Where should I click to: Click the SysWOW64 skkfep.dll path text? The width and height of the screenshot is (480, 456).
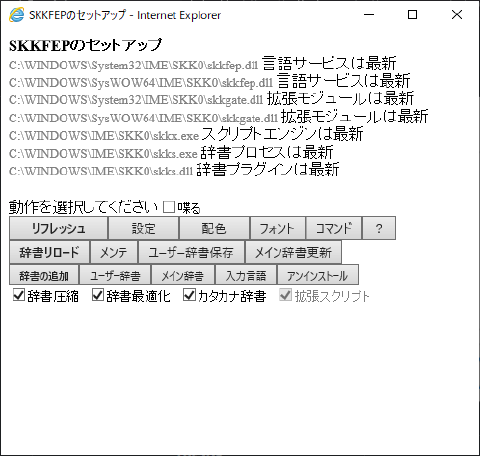point(141,82)
